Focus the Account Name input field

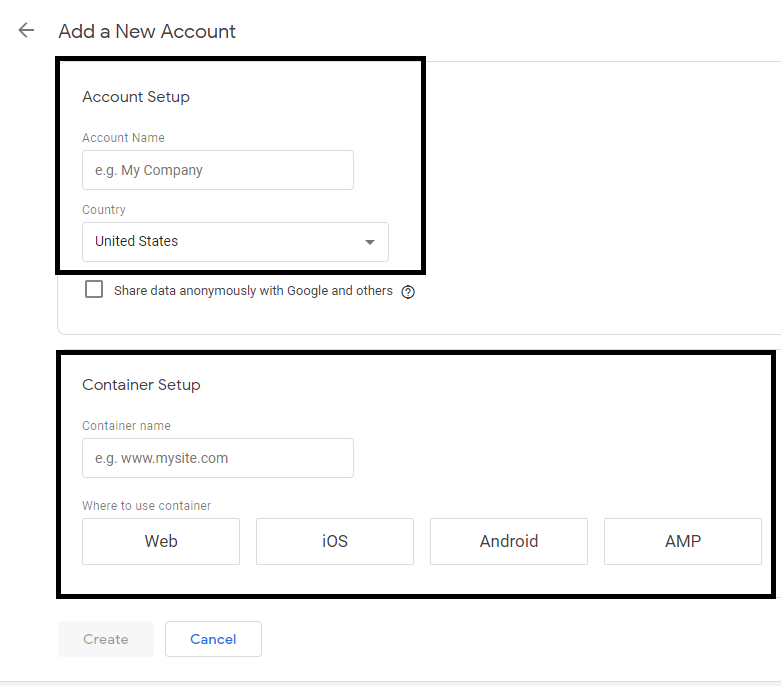point(217,170)
